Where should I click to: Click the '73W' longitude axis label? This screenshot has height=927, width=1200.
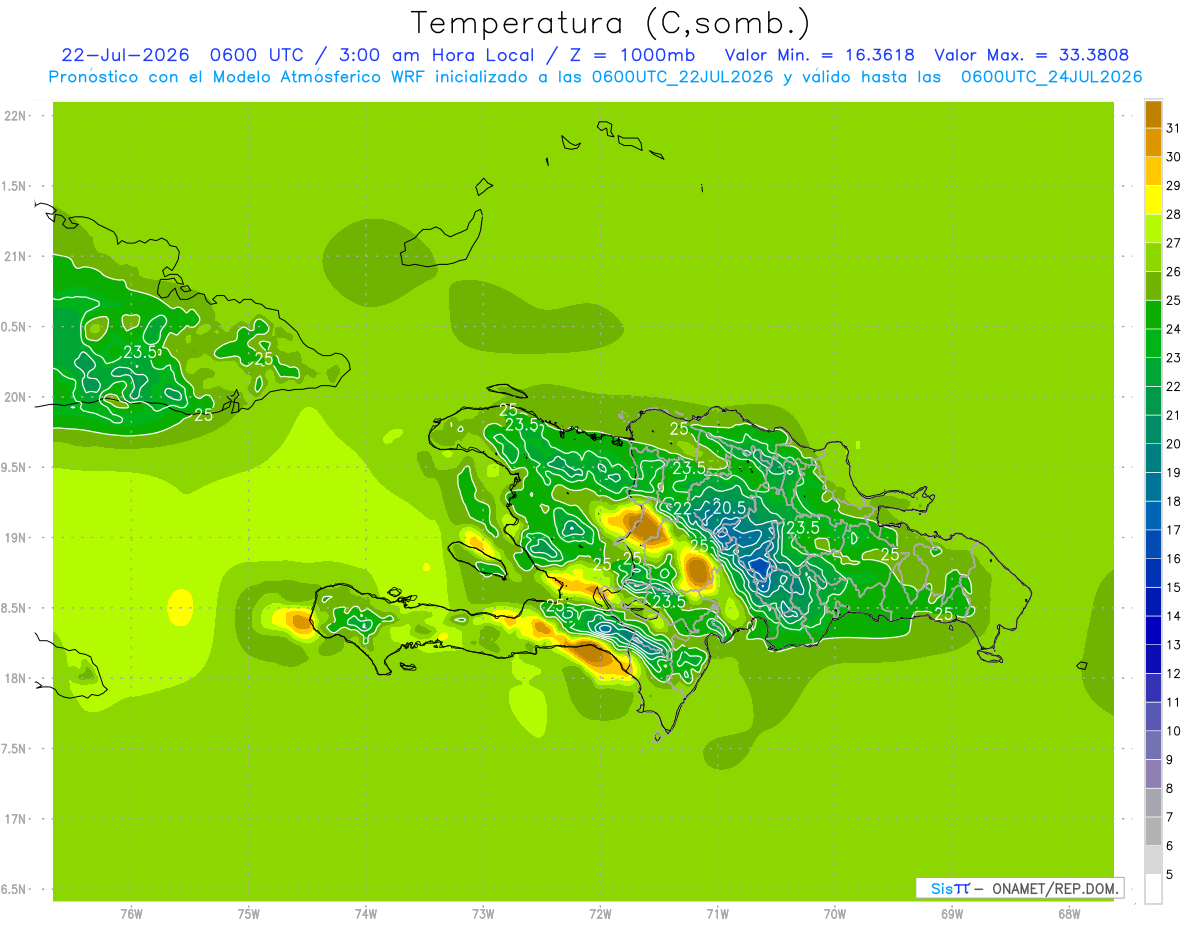pyautogui.click(x=483, y=913)
